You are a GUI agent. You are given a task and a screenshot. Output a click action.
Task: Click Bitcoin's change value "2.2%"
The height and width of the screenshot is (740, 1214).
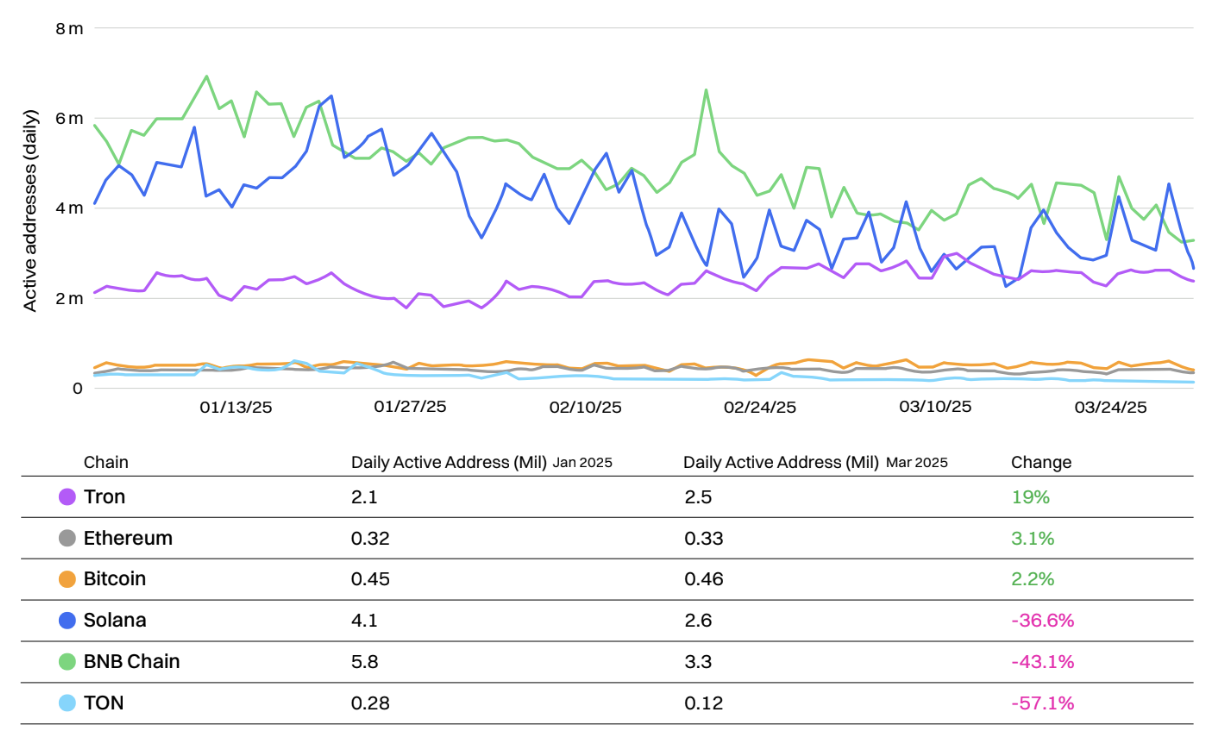(x=1033, y=579)
